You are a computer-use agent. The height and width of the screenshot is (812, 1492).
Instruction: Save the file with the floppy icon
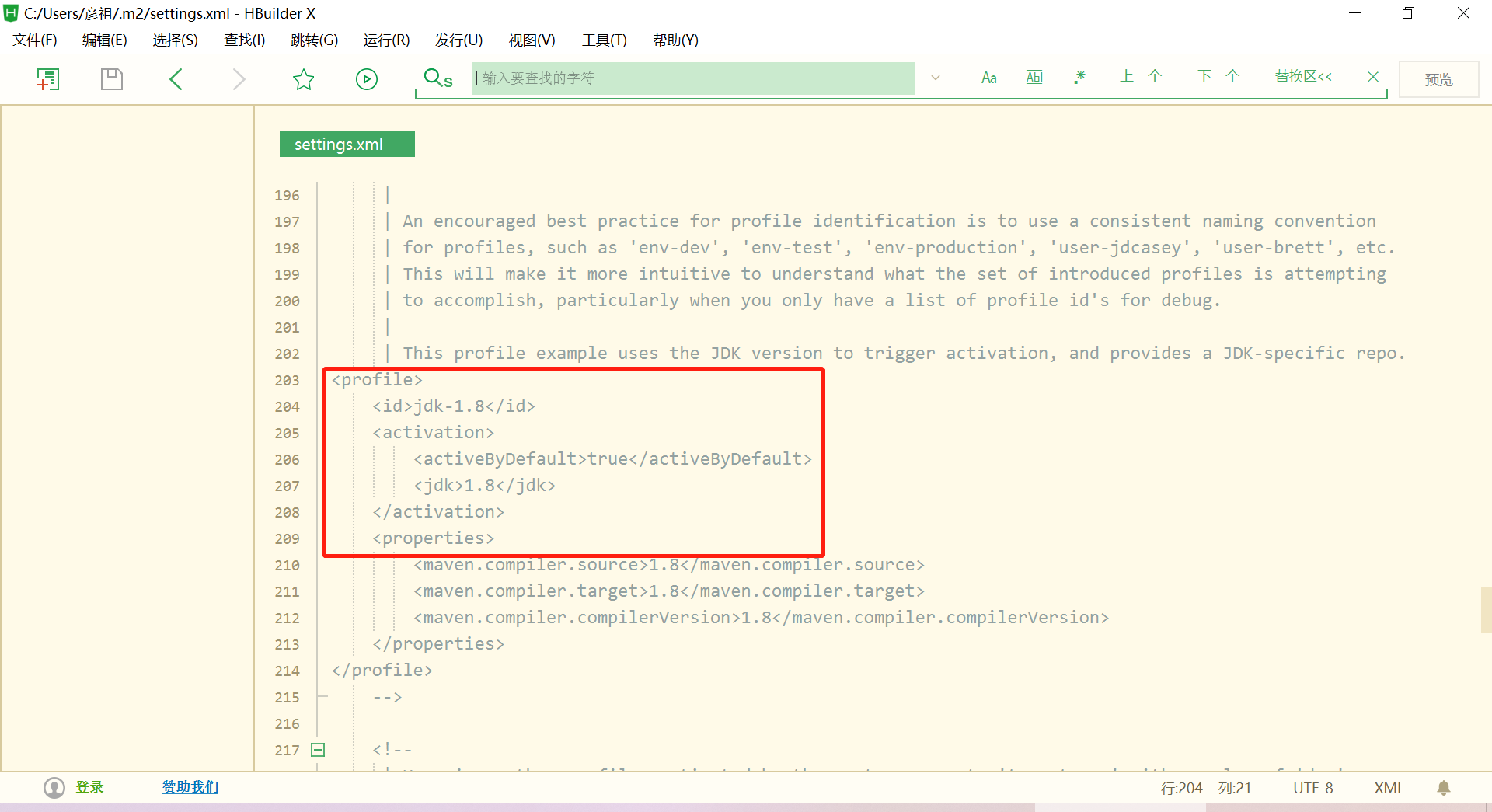(x=112, y=78)
